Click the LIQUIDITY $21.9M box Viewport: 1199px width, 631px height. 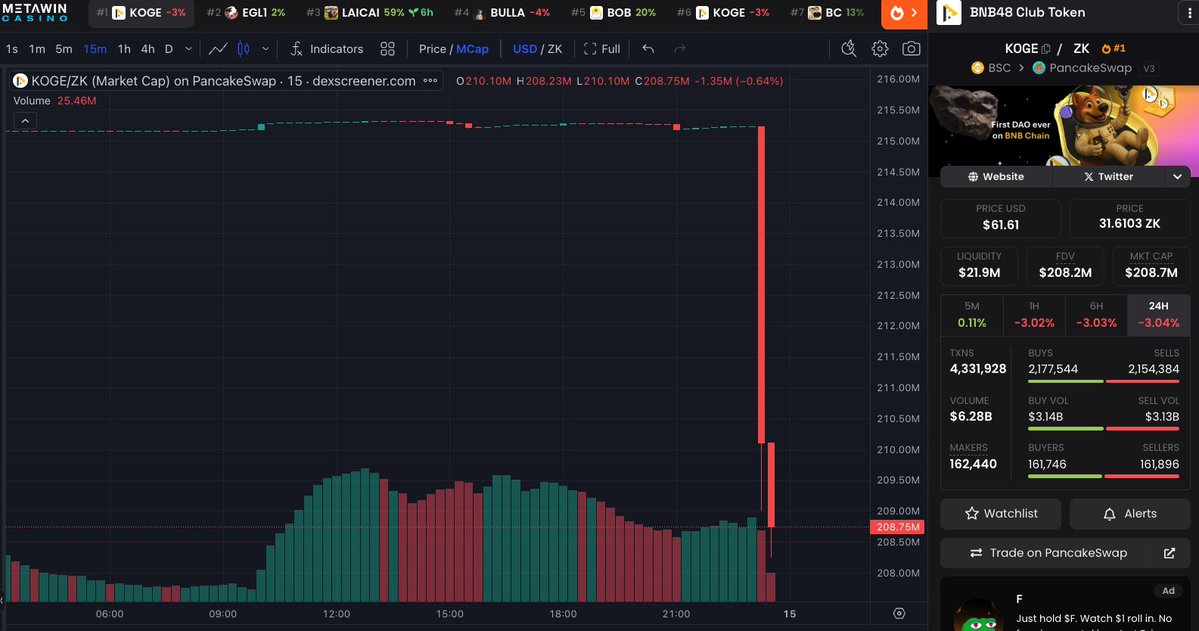(979, 265)
